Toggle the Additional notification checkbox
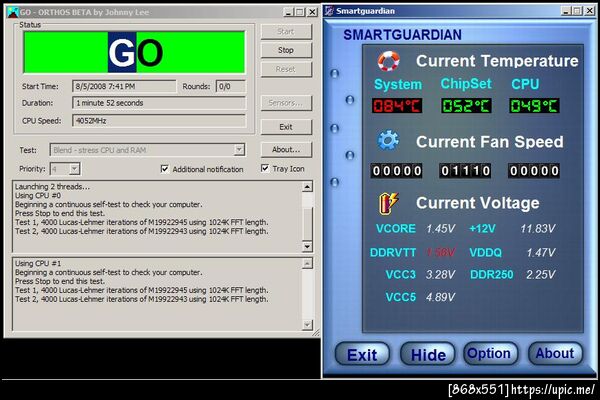 (165, 169)
